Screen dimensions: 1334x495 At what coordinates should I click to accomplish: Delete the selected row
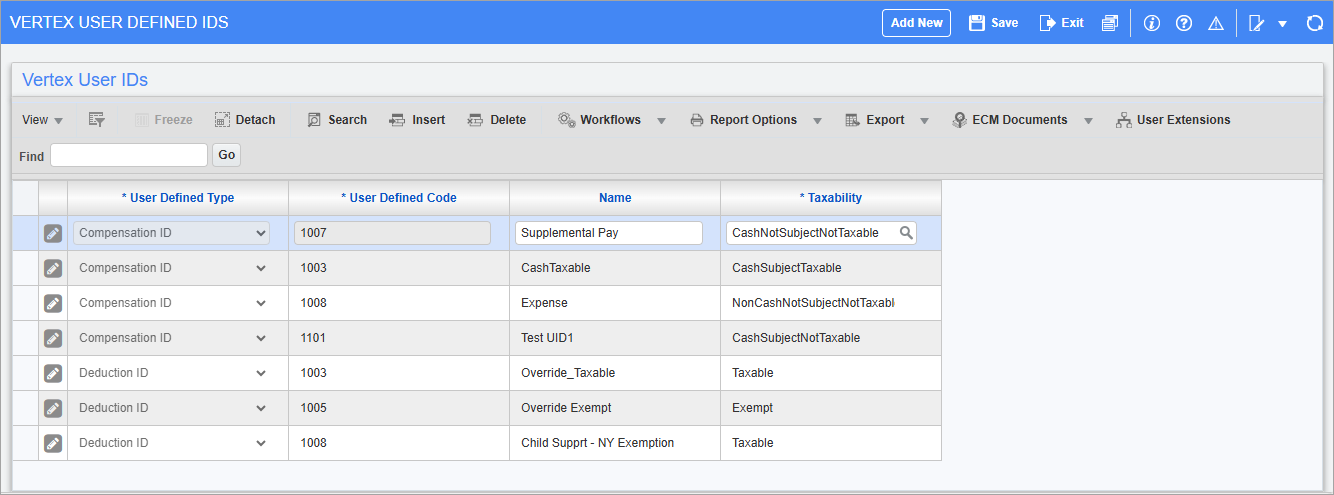coord(497,120)
